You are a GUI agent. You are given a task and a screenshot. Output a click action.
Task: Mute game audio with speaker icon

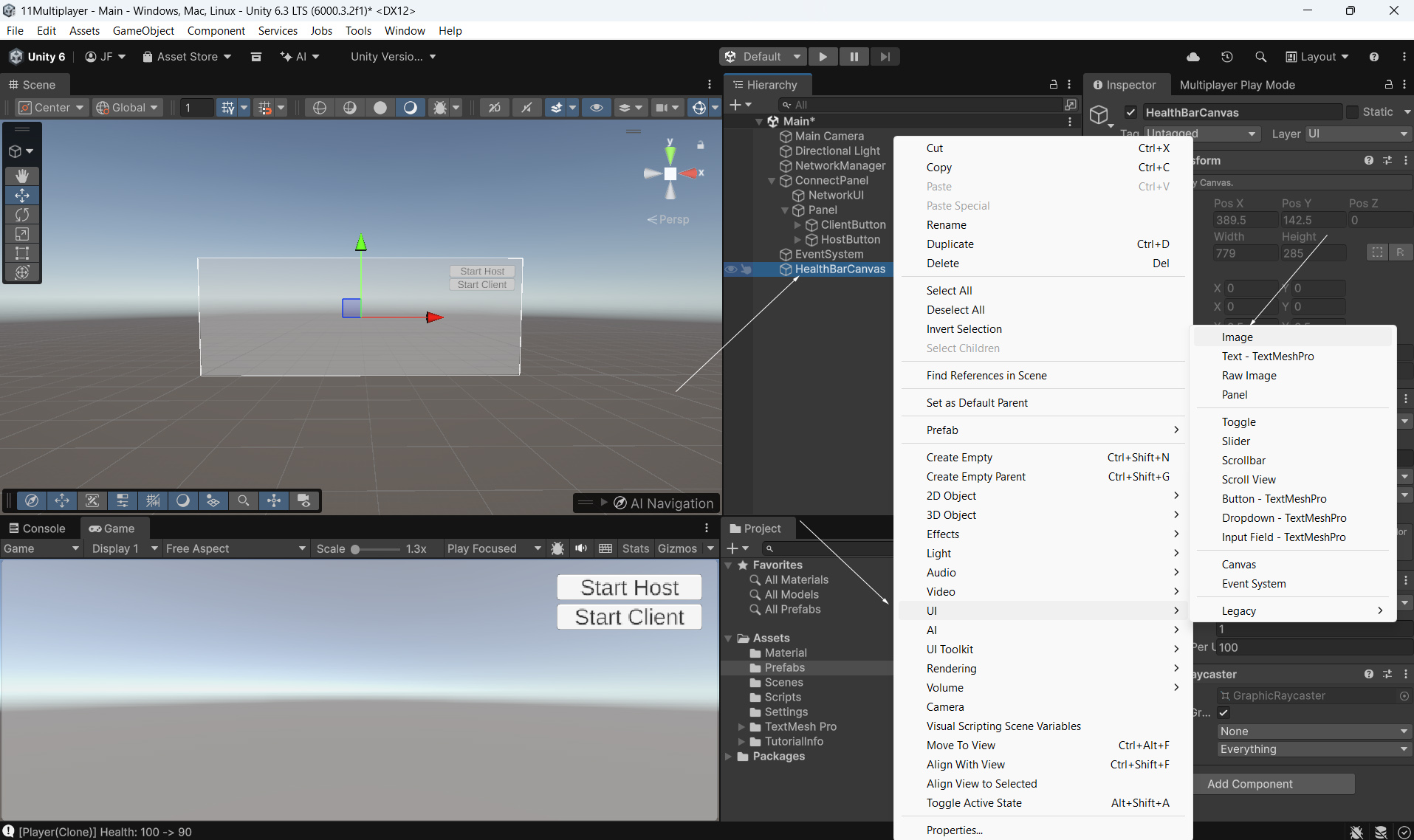(581, 548)
